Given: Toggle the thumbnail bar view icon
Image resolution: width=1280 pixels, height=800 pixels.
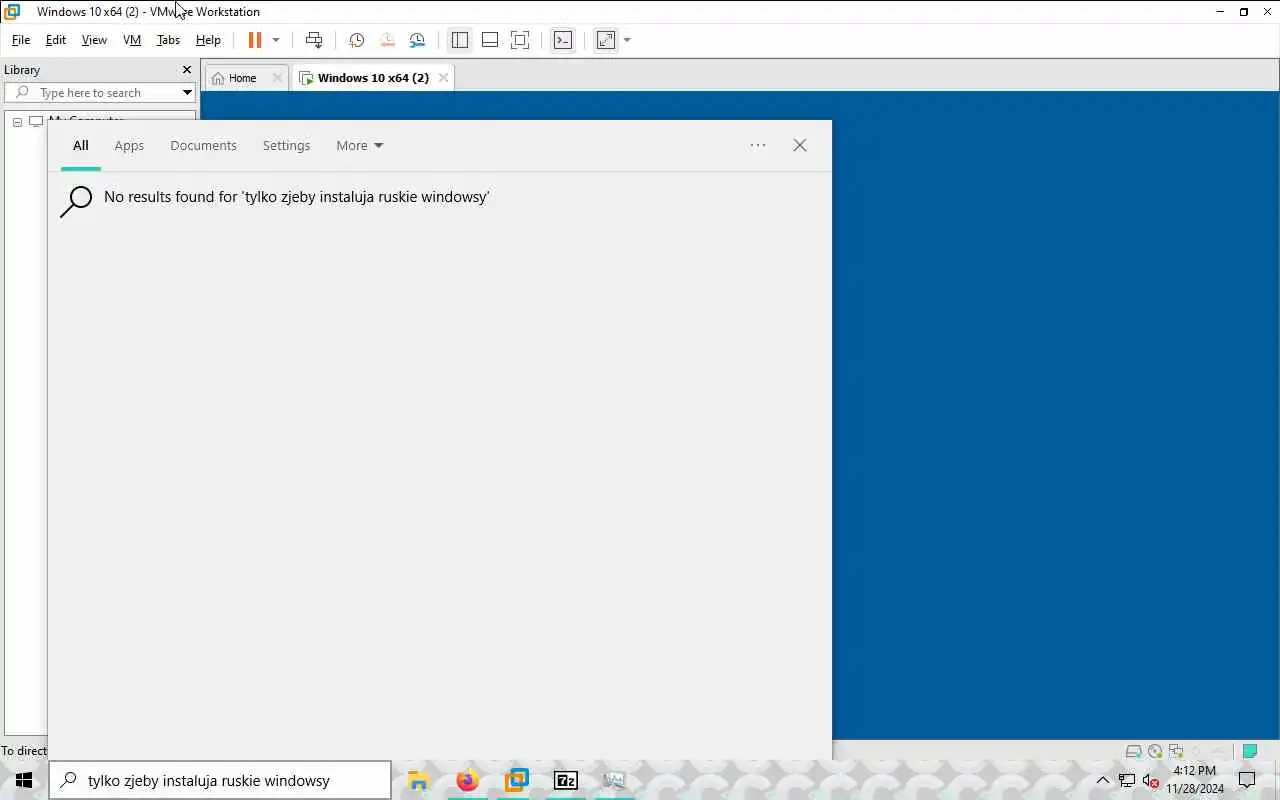Looking at the screenshot, I should click(x=490, y=40).
